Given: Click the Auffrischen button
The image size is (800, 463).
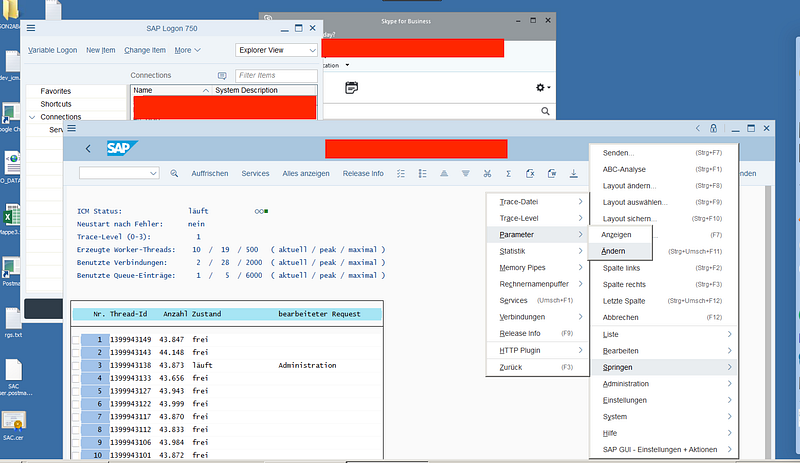Looking at the screenshot, I should point(210,174).
